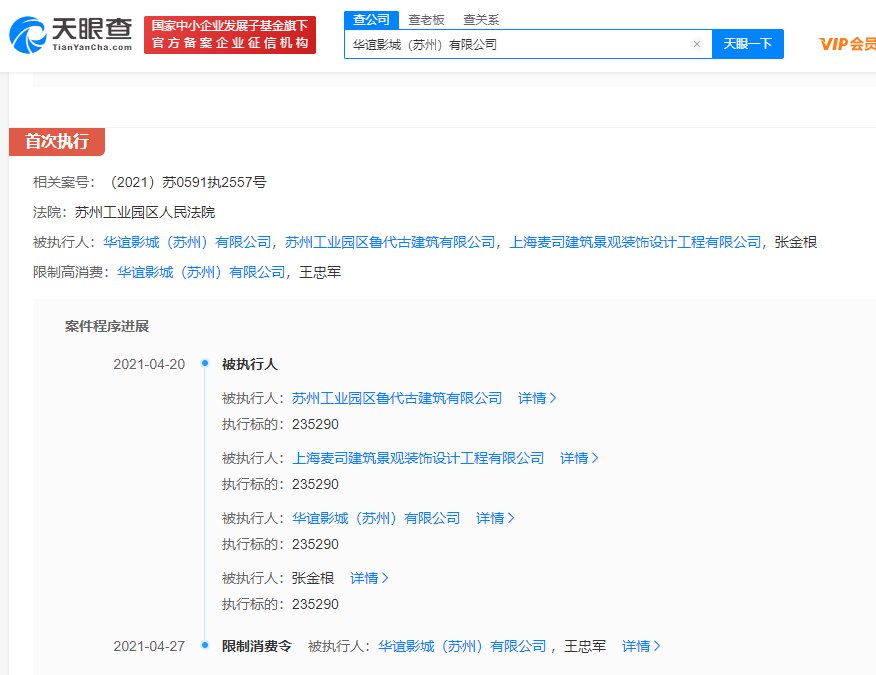This screenshot has height=675, width=876.
Task: View 详情 for 张金根
Action: point(369,578)
